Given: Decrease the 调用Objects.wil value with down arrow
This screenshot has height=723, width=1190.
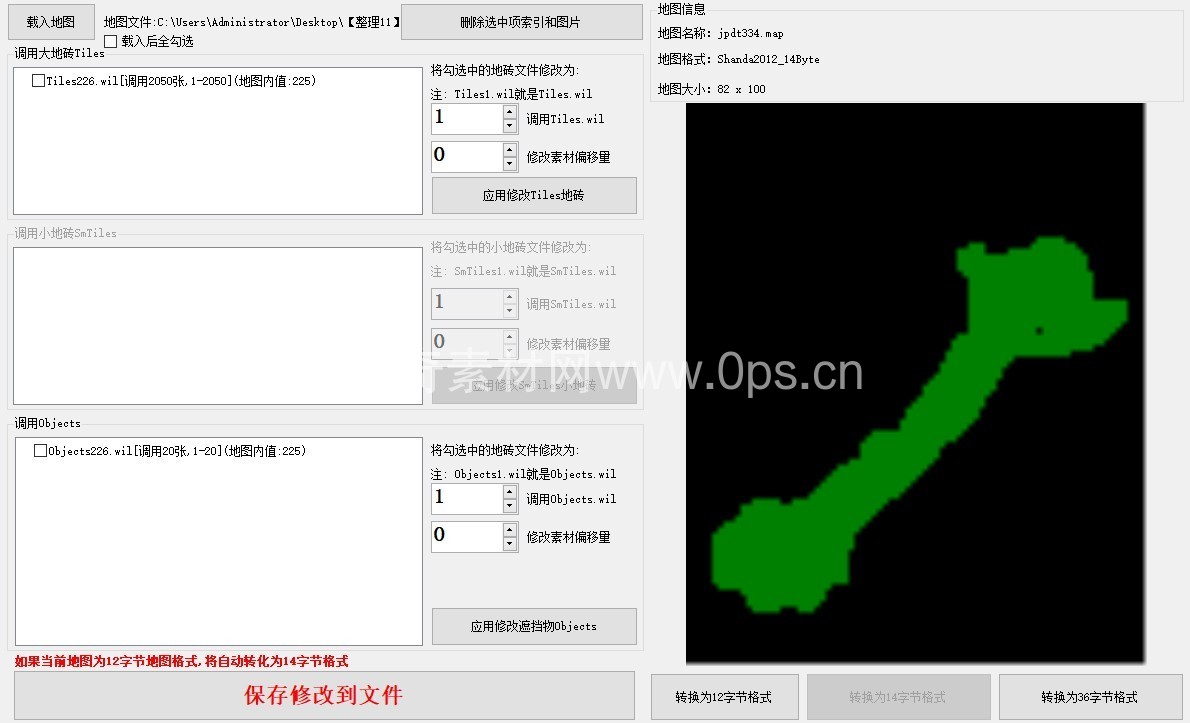Looking at the screenshot, I should (x=510, y=506).
